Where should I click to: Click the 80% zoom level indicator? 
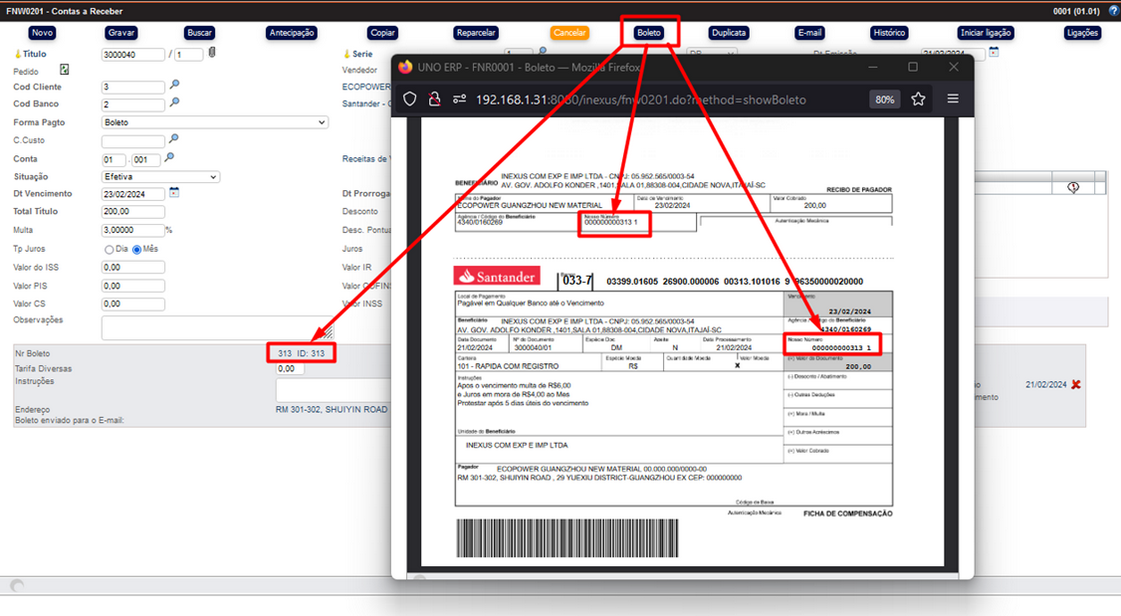pos(884,100)
